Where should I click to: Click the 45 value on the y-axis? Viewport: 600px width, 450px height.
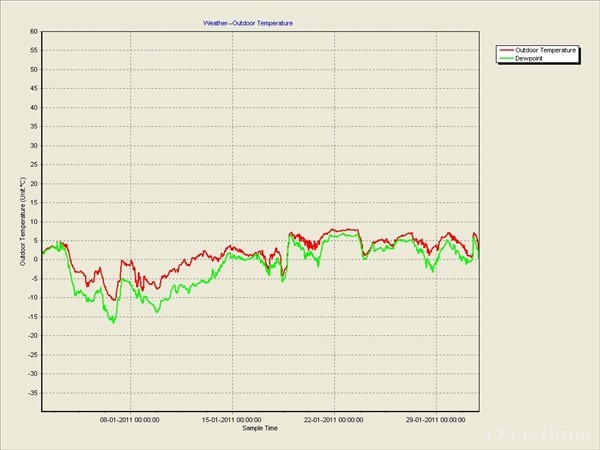click(x=33, y=89)
